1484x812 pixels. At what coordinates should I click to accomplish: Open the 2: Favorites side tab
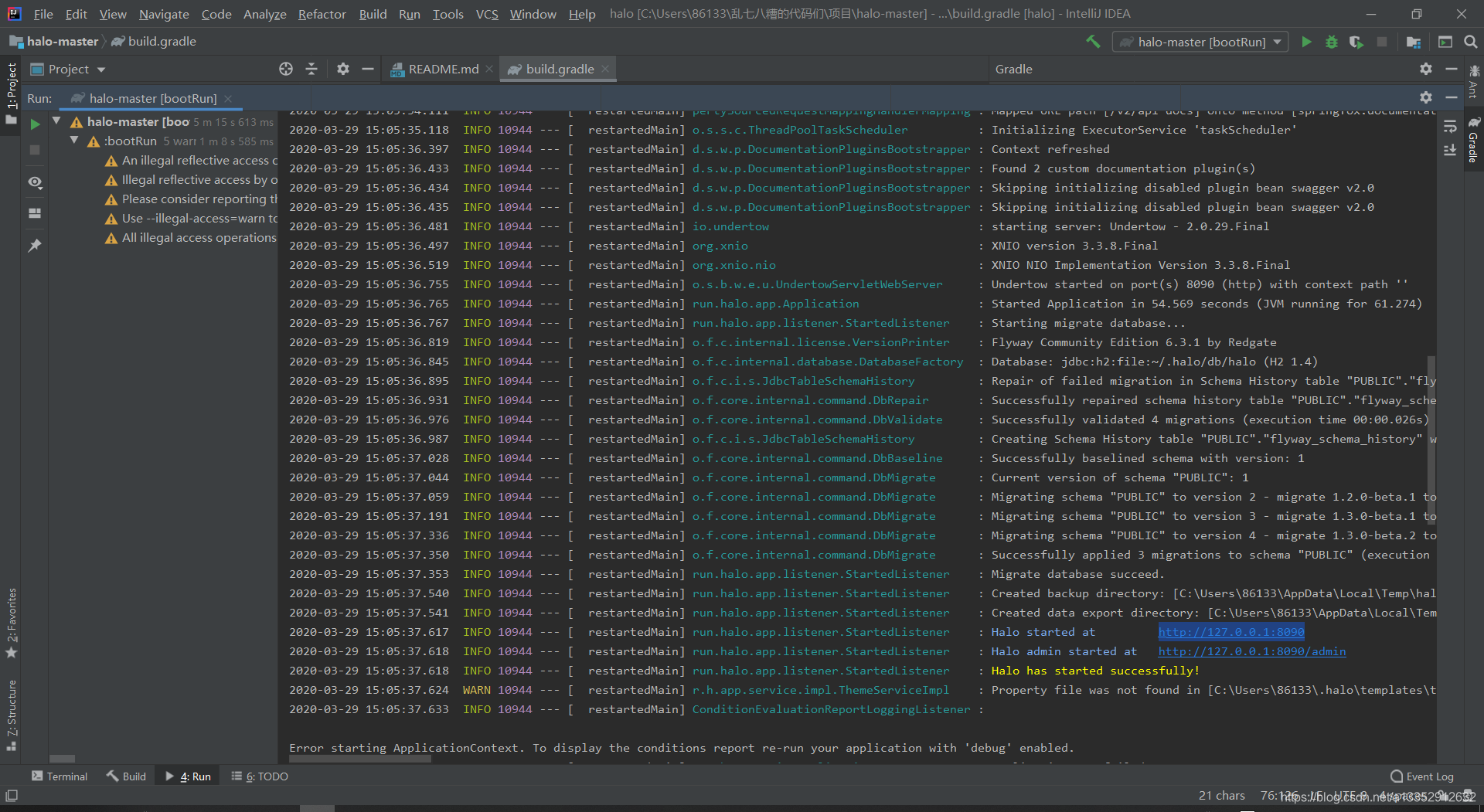(11, 624)
